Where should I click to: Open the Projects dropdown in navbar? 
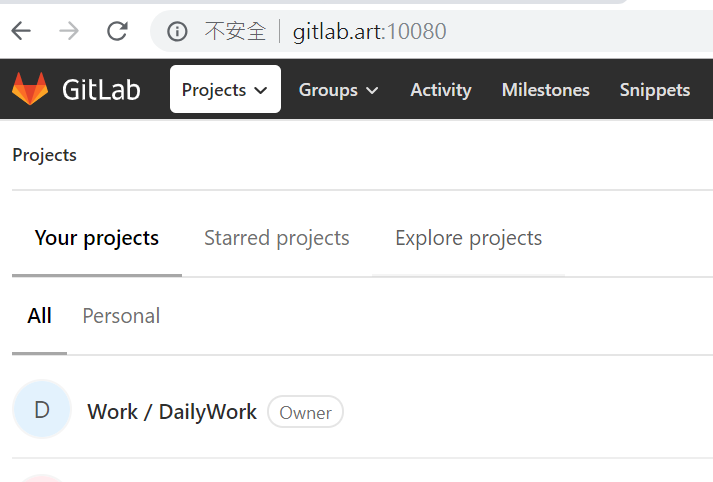(x=225, y=89)
